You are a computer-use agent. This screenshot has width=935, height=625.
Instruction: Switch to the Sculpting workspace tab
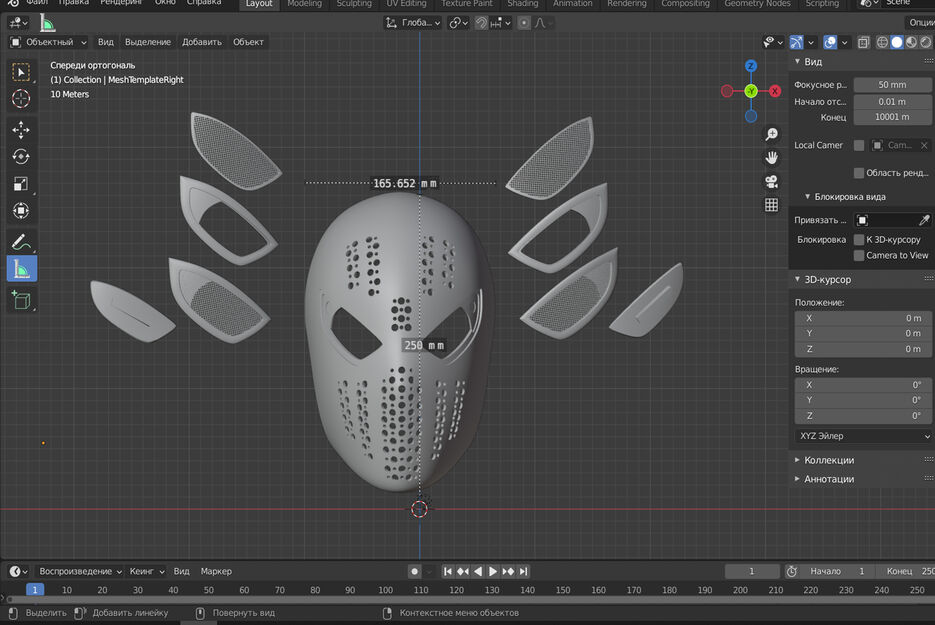pos(354,4)
